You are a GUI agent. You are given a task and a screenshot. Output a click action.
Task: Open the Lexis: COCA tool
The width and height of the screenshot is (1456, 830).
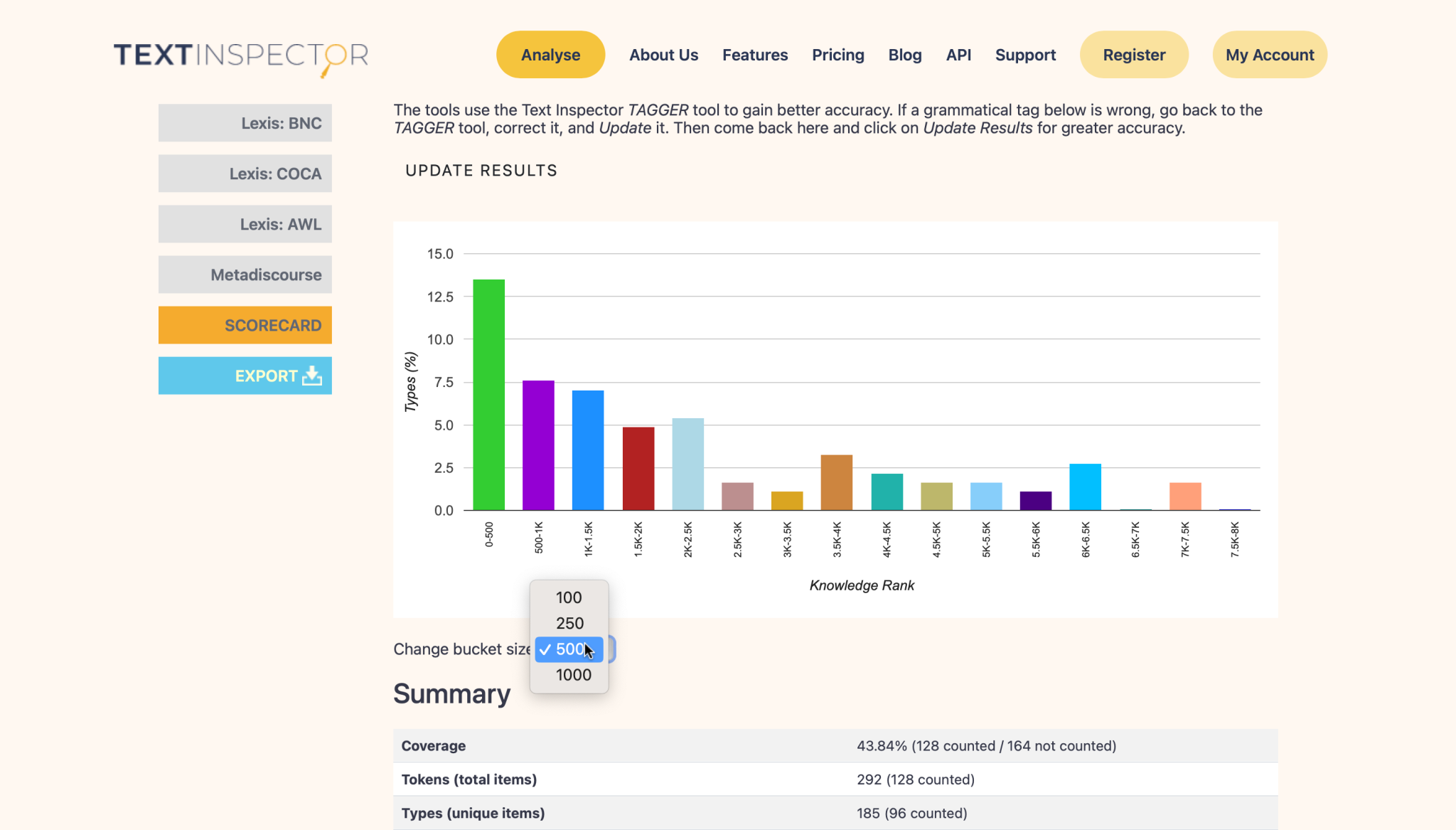click(245, 174)
